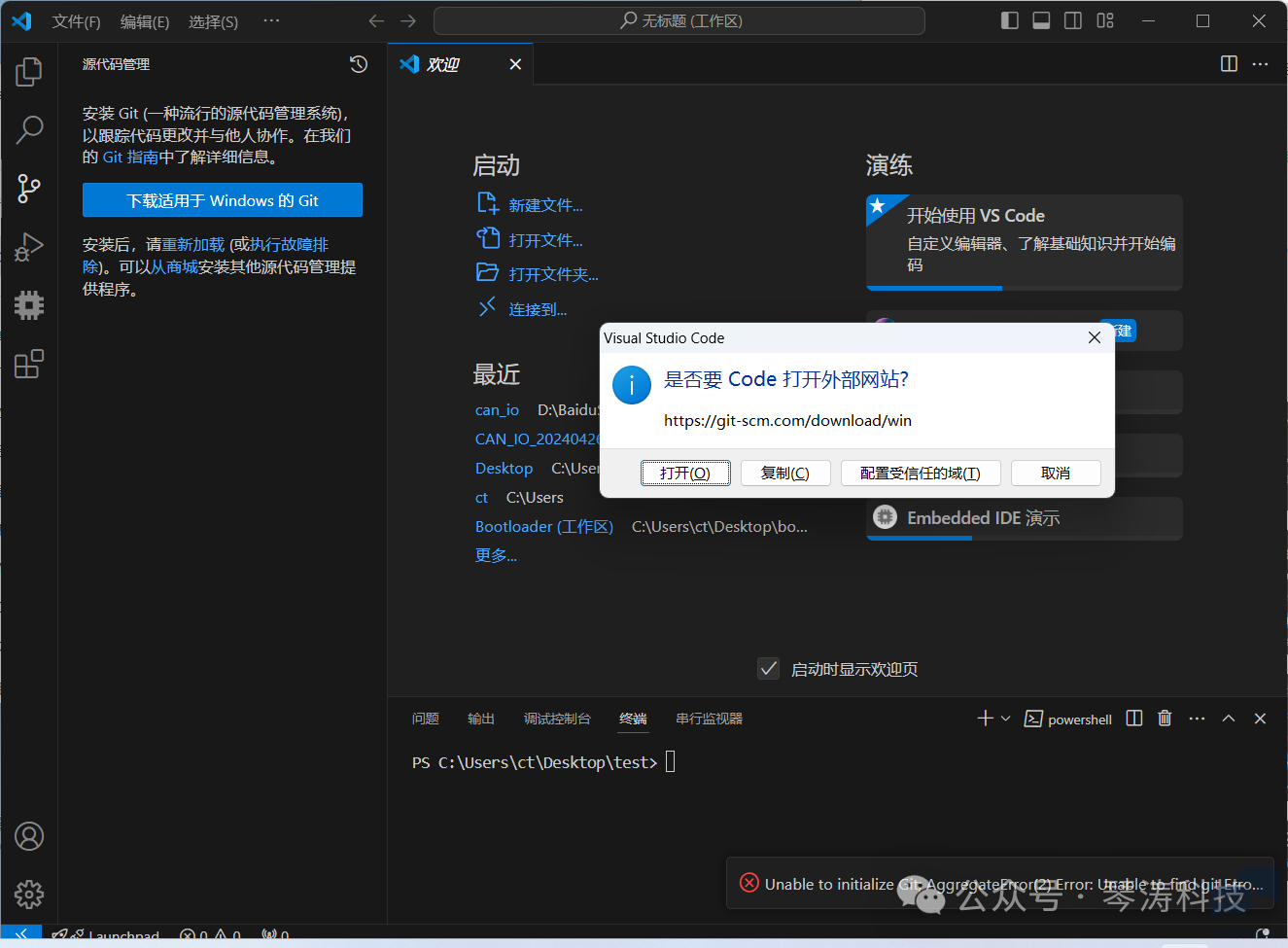1288x948 pixels.
Task: Click the command center search box
Action: click(679, 20)
